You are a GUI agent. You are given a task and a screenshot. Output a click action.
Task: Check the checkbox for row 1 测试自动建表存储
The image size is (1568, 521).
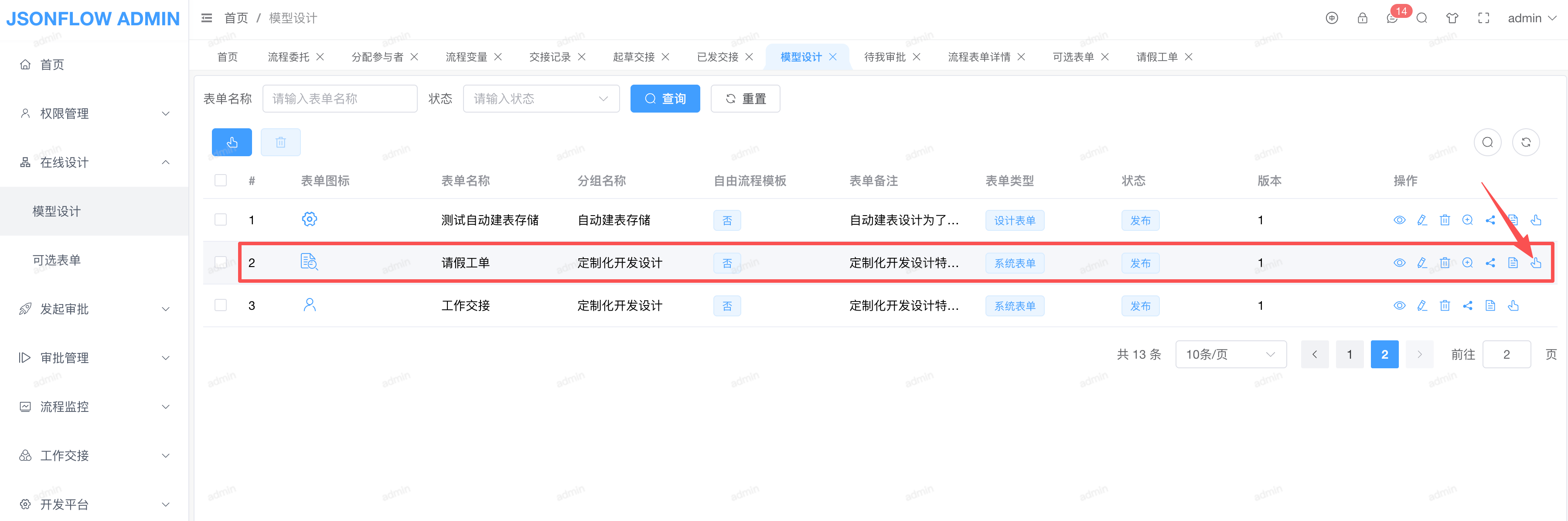point(220,219)
